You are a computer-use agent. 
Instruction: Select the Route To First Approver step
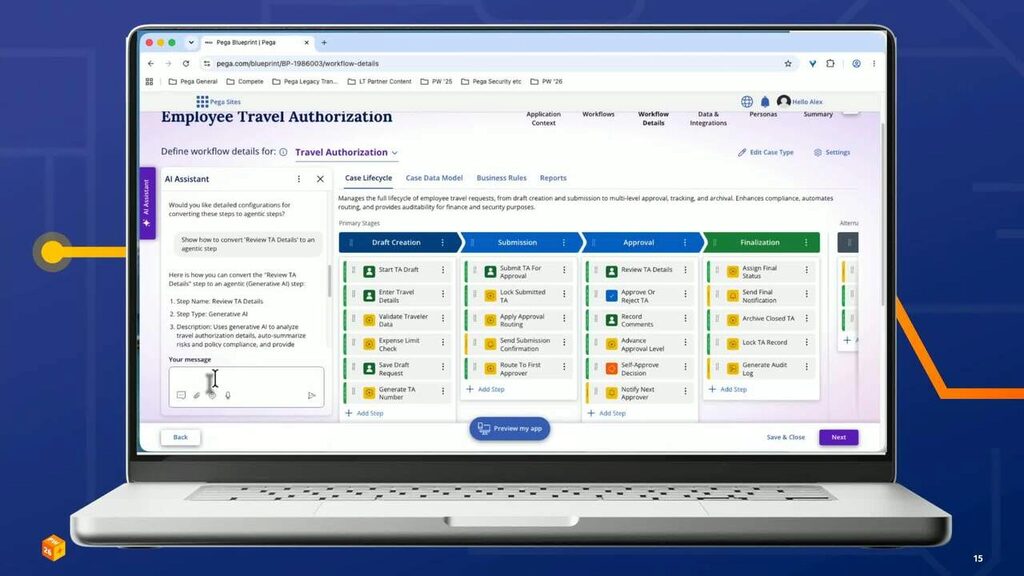(520, 368)
